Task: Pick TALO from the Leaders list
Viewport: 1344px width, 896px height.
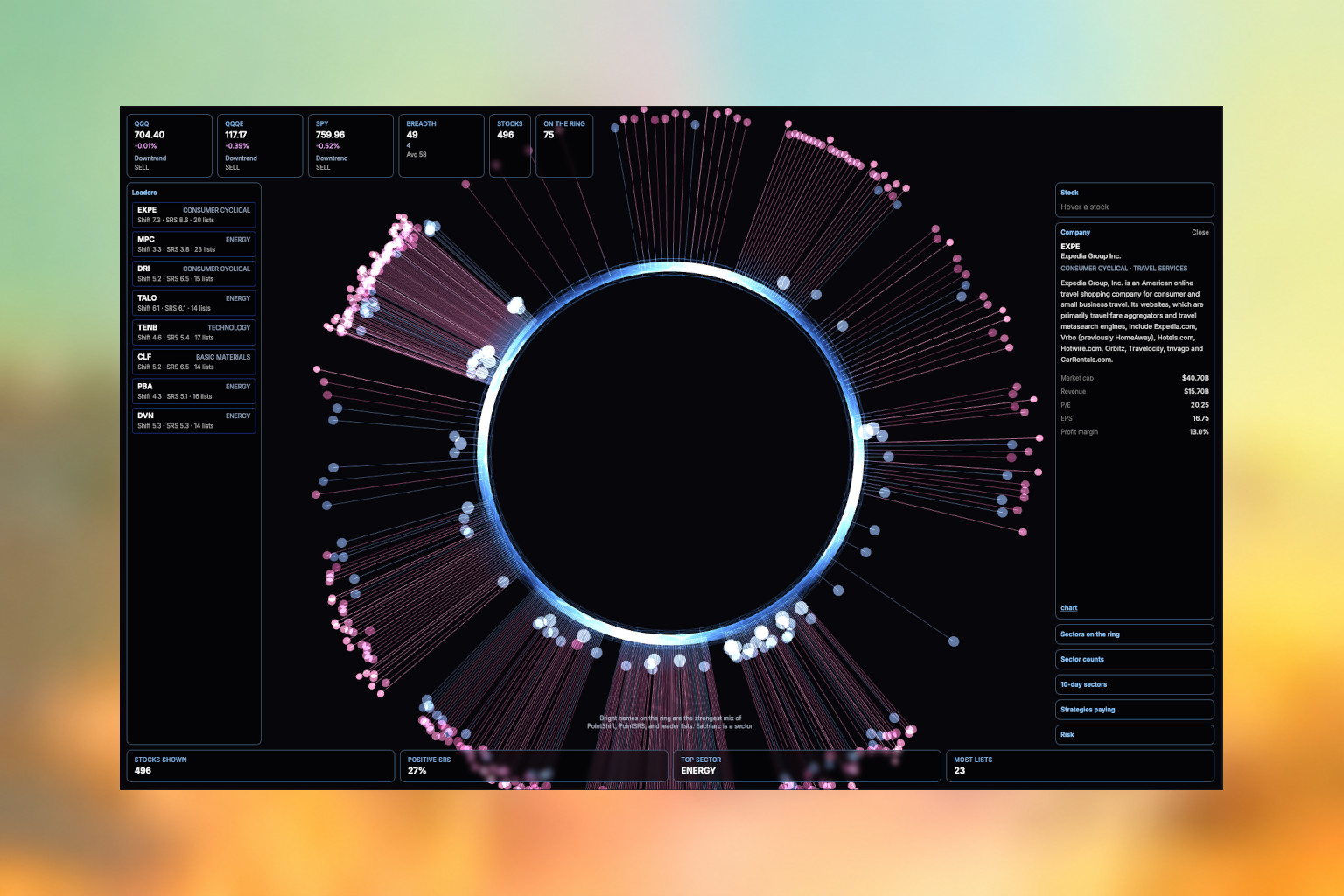Action: 193,303
